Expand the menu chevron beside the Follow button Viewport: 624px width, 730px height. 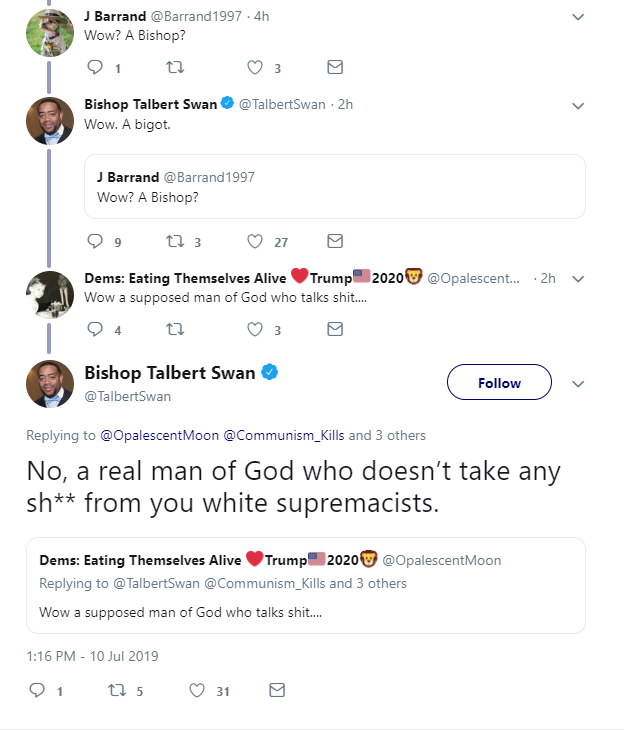coord(578,384)
